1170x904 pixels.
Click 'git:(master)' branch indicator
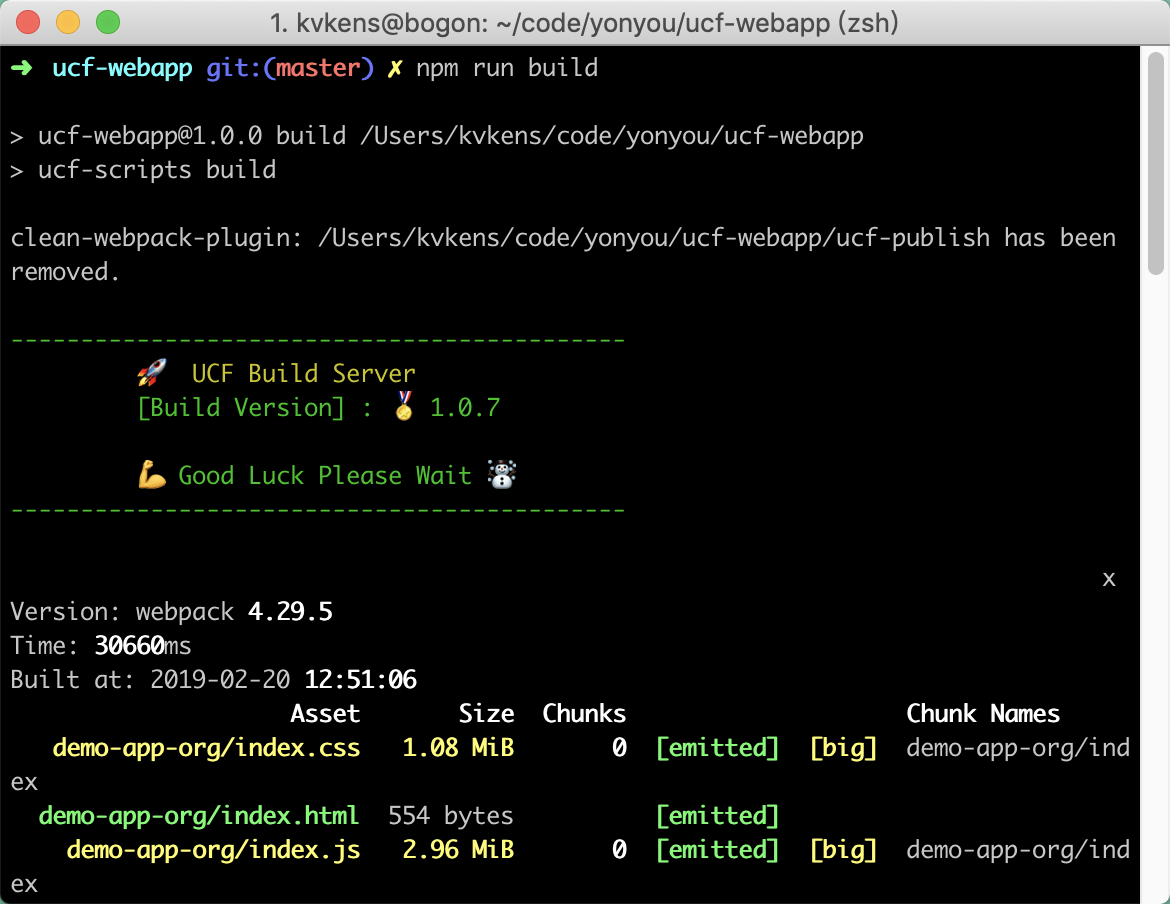click(290, 68)
